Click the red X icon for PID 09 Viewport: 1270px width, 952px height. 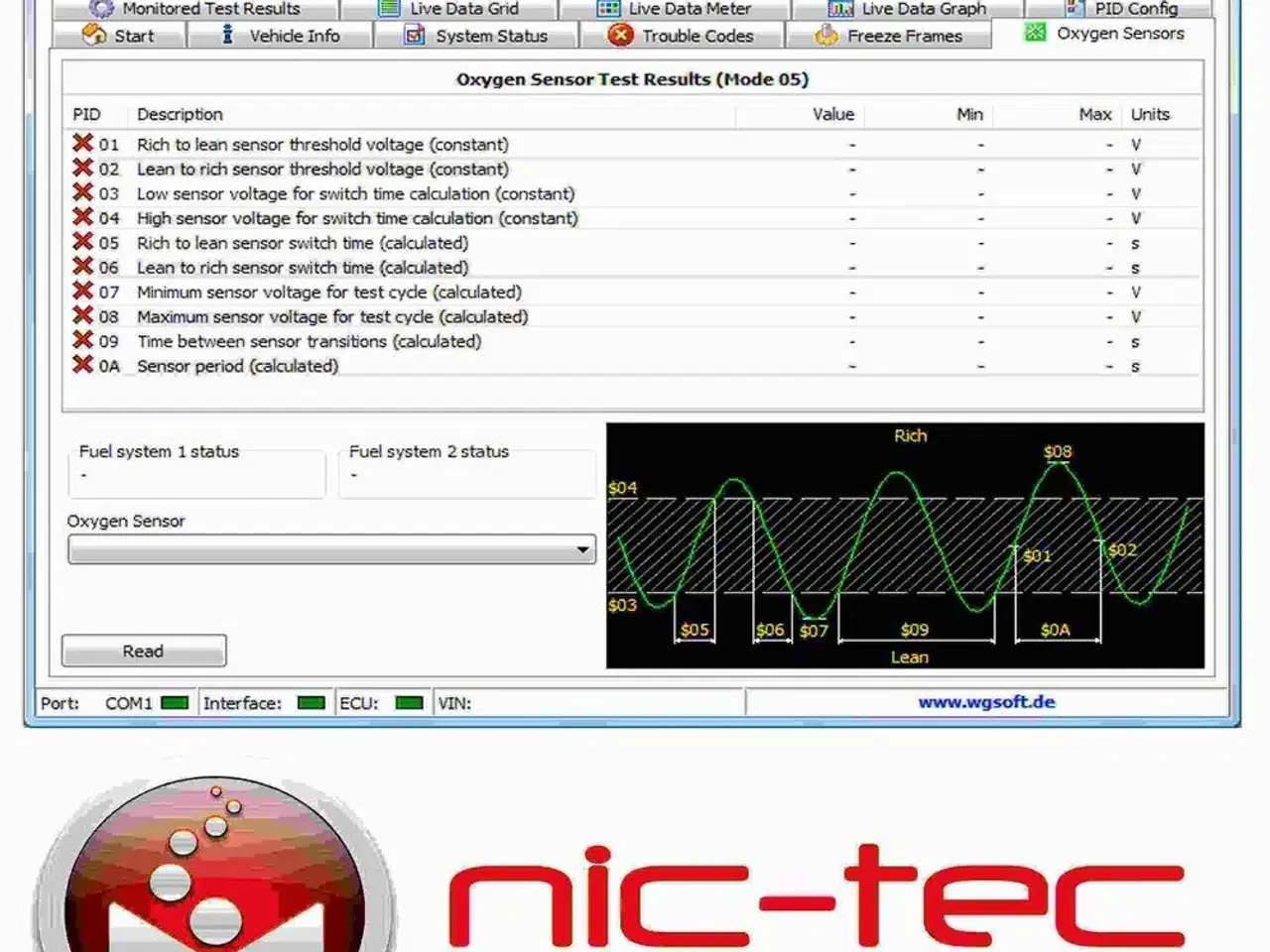(x=83, y=340)
